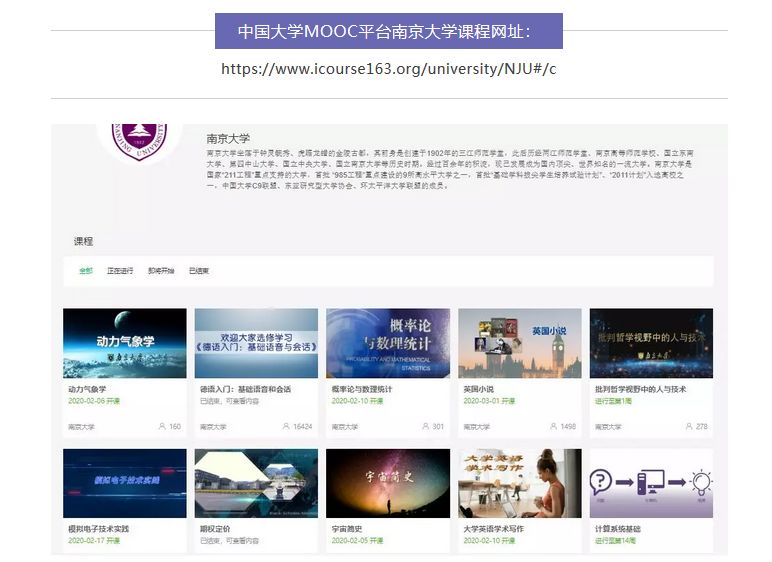The image size is (772, 562).
Task: Click the German intro course thumbnail image
Action: [x=257, y=343]
